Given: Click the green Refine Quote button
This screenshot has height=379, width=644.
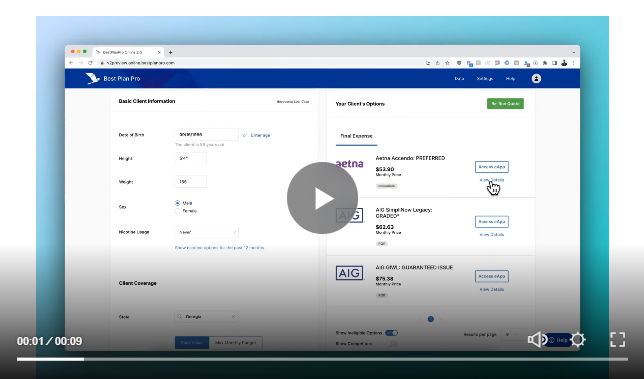Looking at the screenshot, I should (505, 103).
